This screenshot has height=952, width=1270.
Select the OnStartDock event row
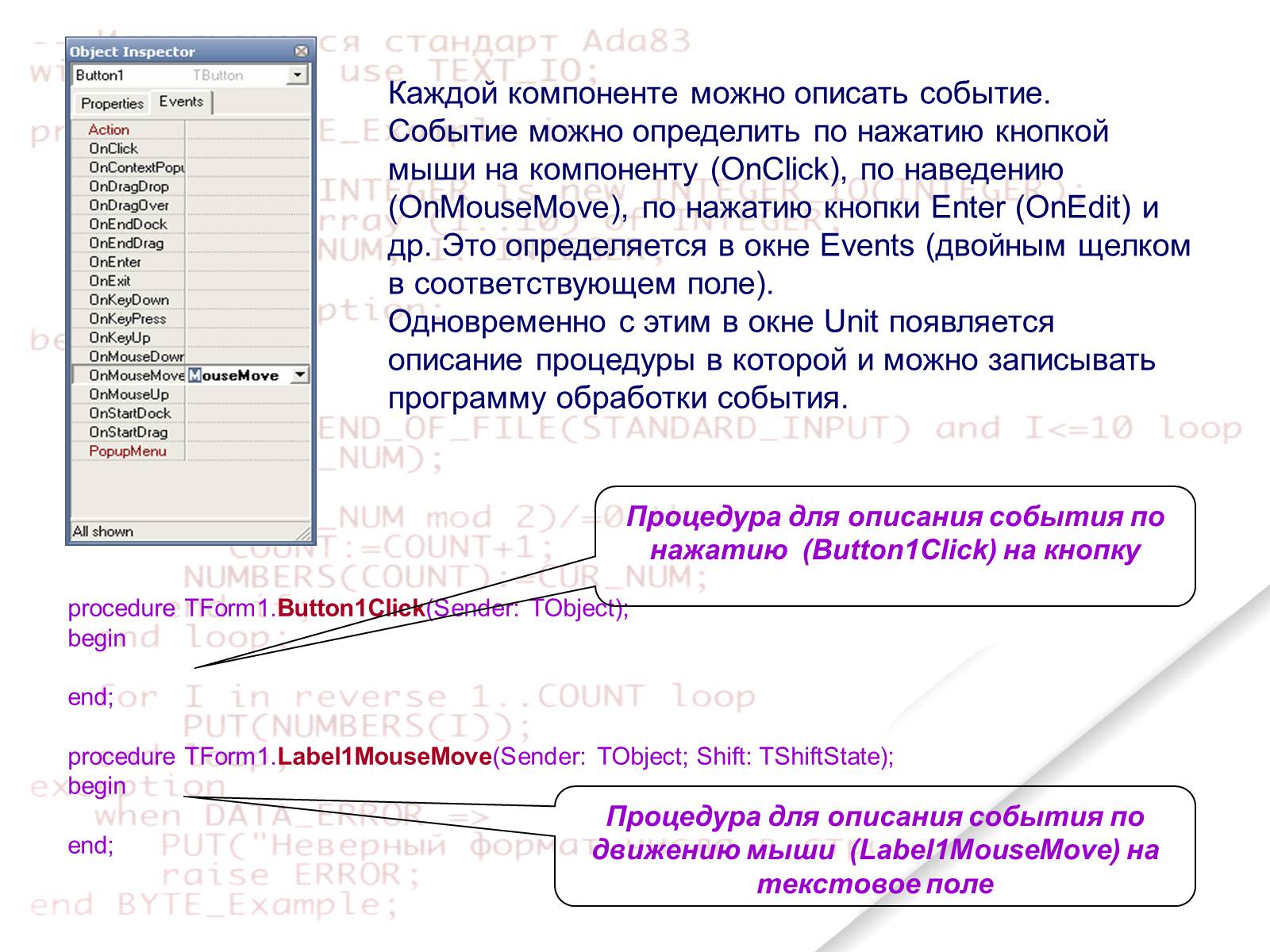point(190,413)
